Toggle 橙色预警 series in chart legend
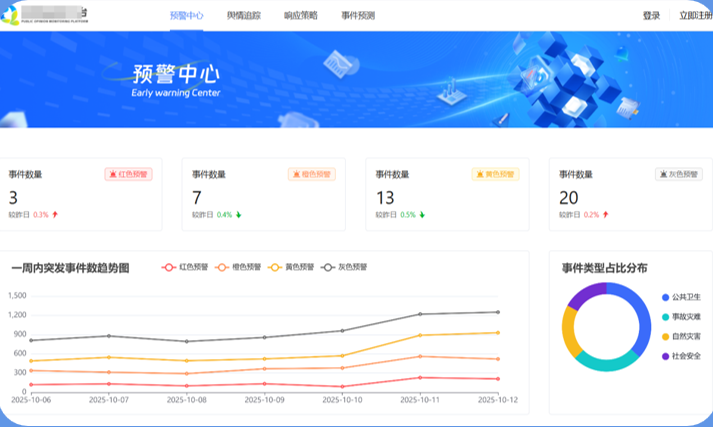Screen dimensions: 713x427 coord(238,267)
